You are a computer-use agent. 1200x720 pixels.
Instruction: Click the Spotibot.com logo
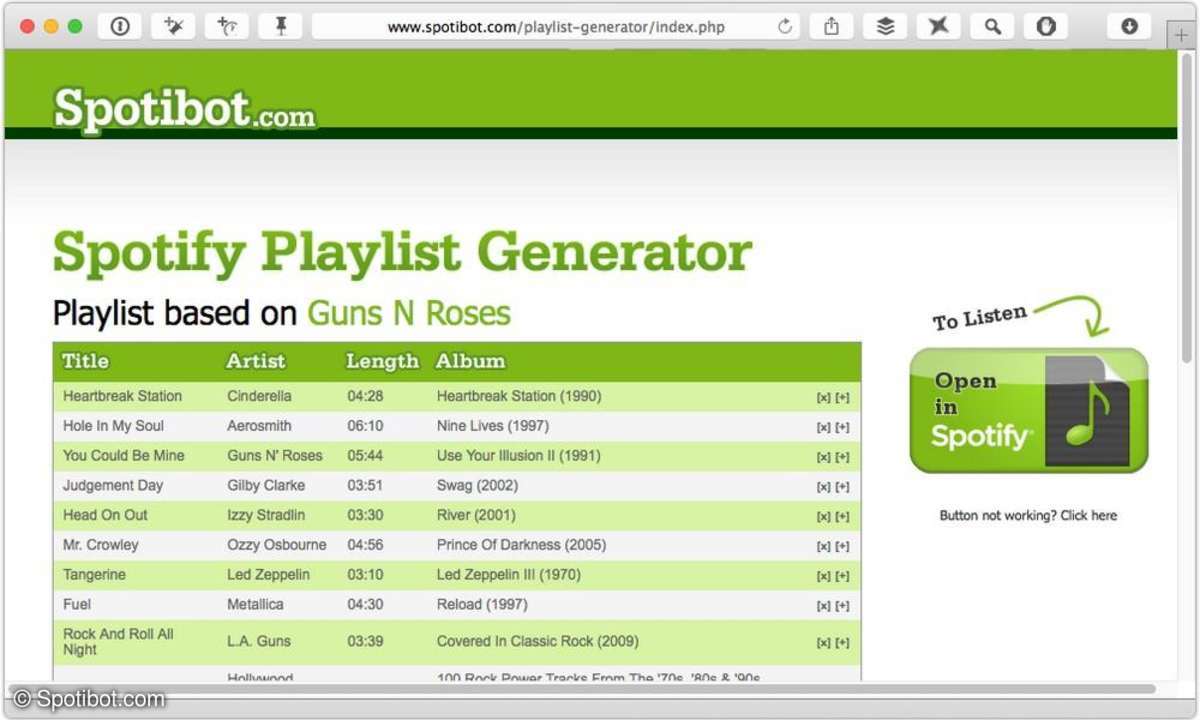click(x=184, y=108)
